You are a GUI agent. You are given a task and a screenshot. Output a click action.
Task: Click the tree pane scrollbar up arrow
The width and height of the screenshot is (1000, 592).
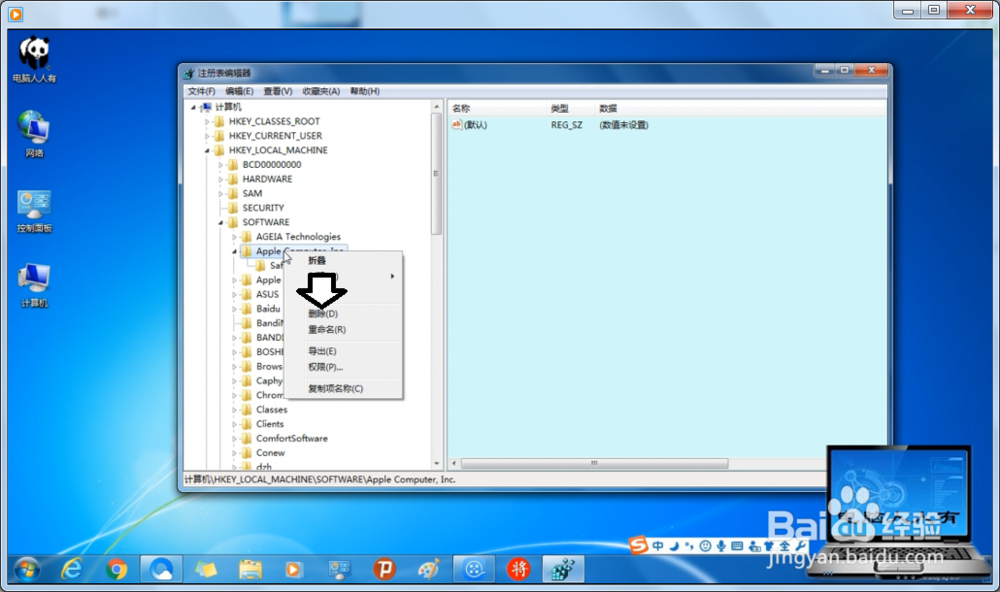pos(437,107)
